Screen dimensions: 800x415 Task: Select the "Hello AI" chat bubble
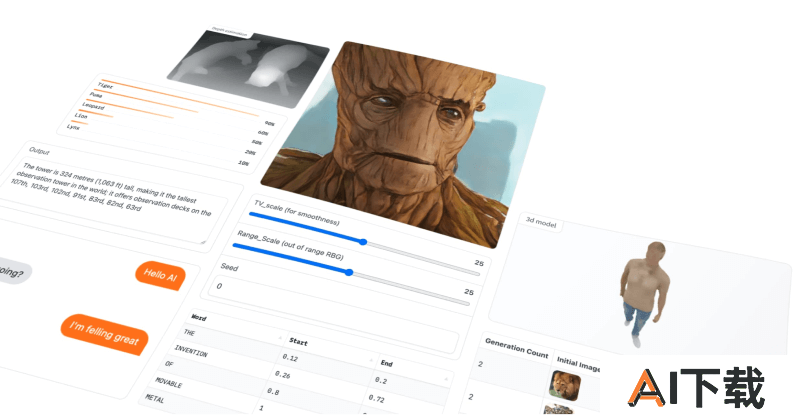point(159,275)
